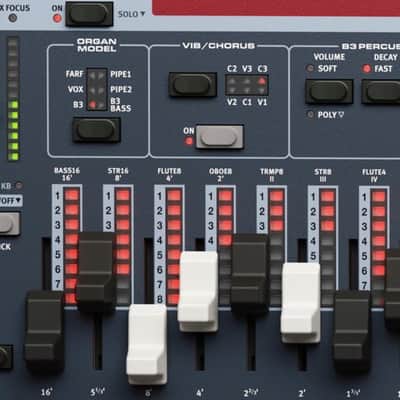This screenshot has width=400, height=400.
Task: Click the 8' white drawbar handle
Action: click(x=147, y=344)
